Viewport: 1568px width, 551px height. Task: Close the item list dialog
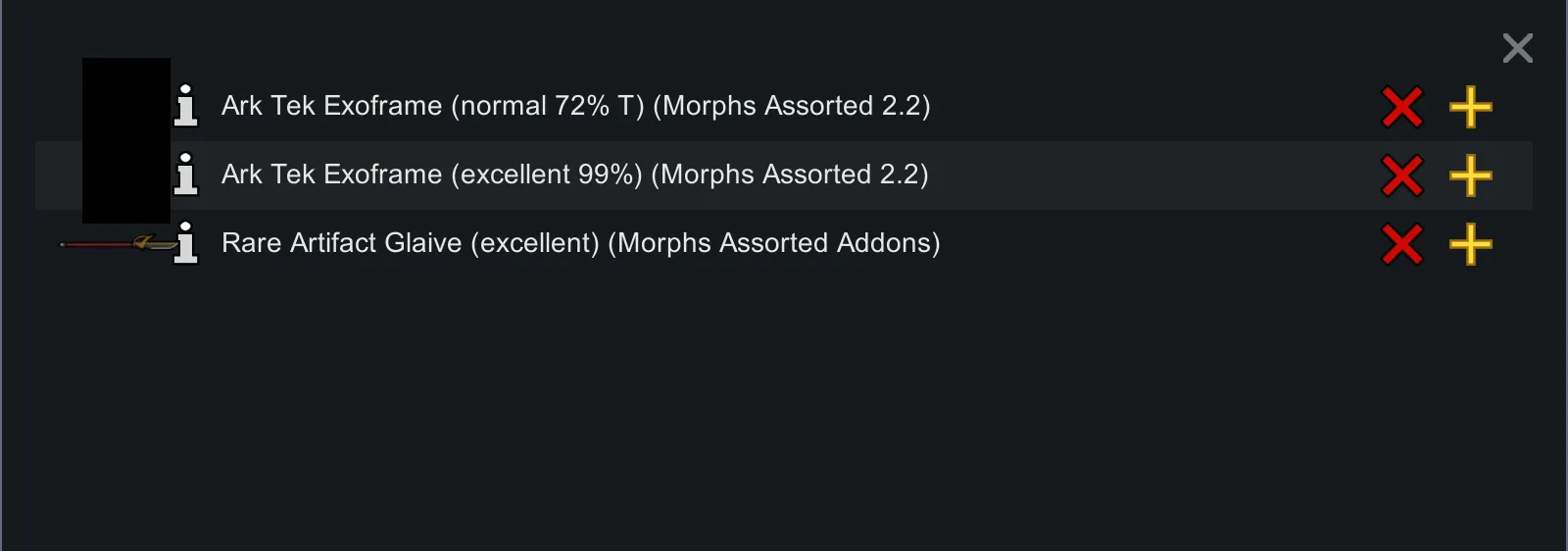point(1517,48)
